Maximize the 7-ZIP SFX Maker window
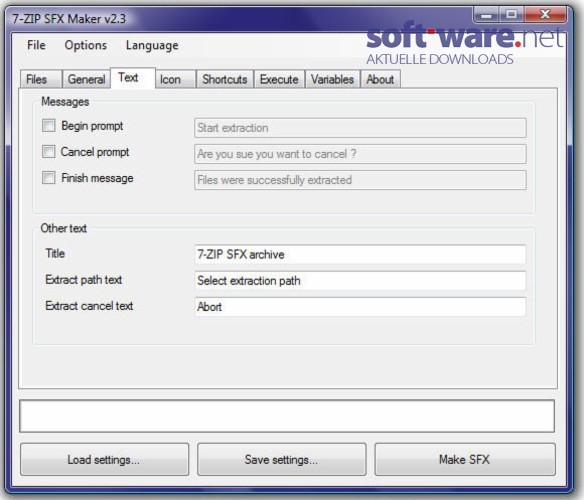Screen dimensions: 584x500 click(512, 15)
